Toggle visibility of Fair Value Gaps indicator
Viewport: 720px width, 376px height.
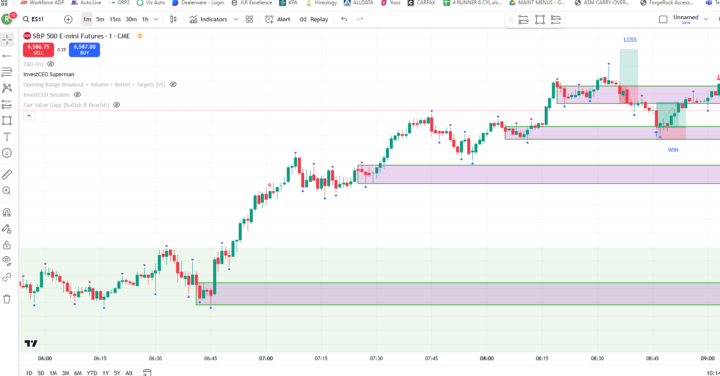tap(117, 105)
